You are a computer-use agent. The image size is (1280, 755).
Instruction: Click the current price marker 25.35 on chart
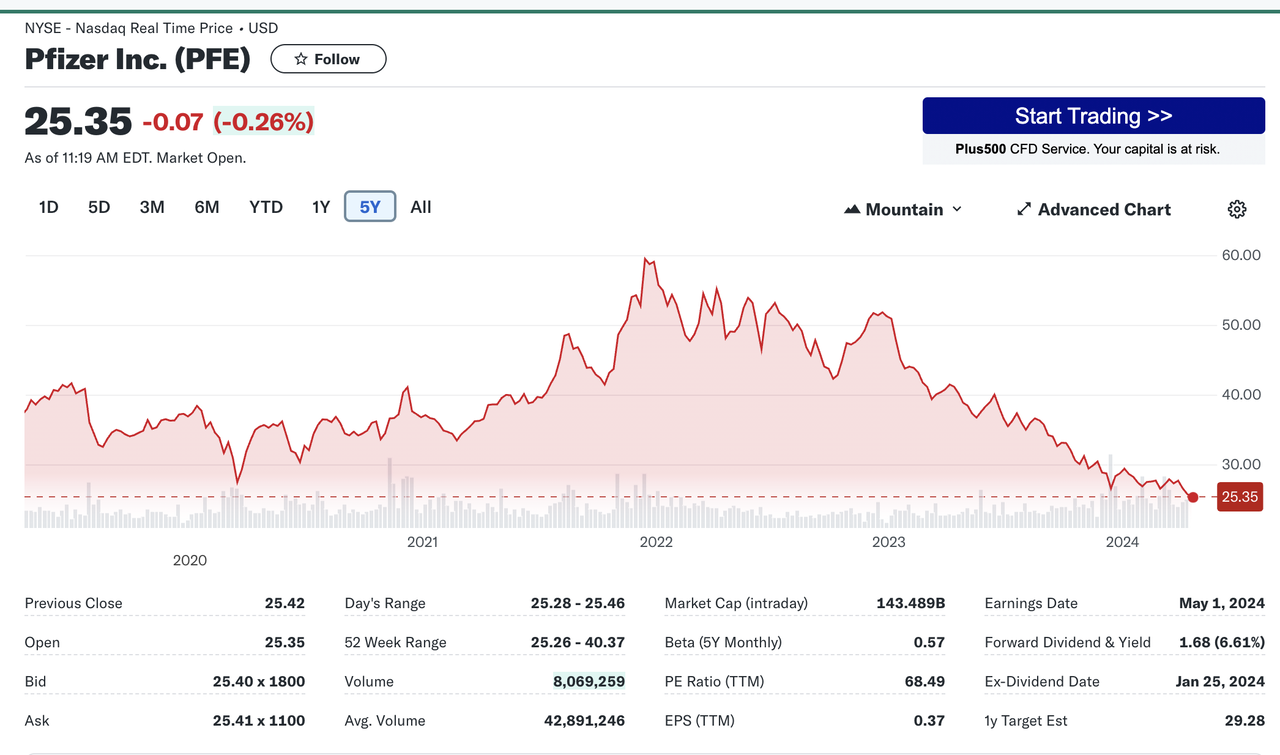[x=1239, y=497]
